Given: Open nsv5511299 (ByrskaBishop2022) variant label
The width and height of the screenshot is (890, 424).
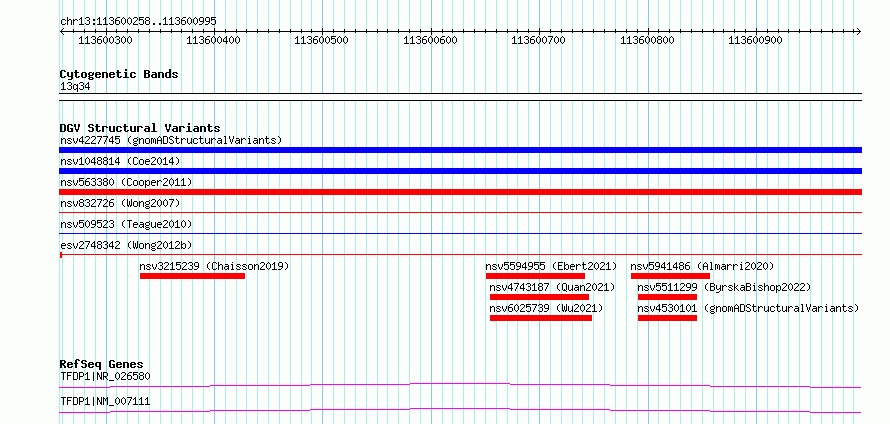Looking at the screenshot, I should point(724,287).
